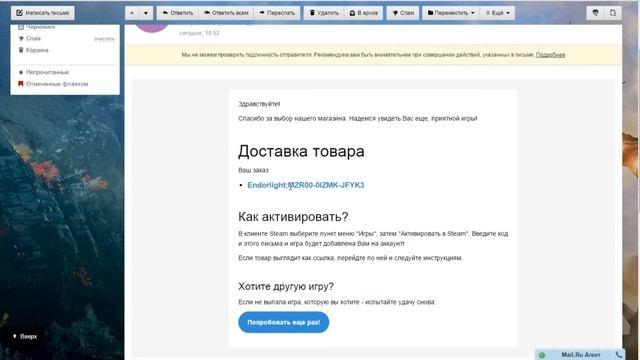
Task: Go to next message with down arrow
Action: coord(146,13)
